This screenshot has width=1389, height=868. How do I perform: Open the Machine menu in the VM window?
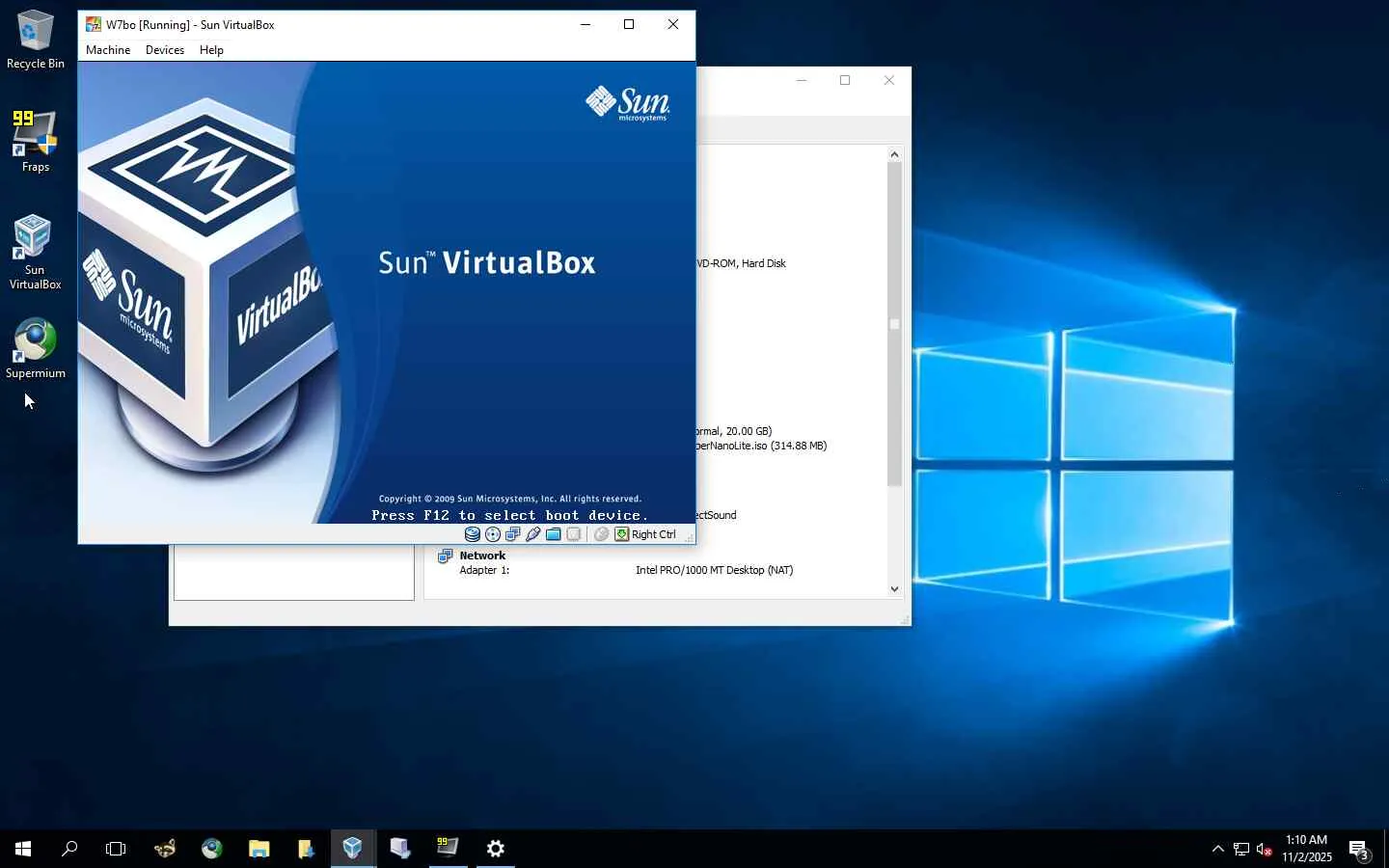pyautogui.click(x=108, y=50)
